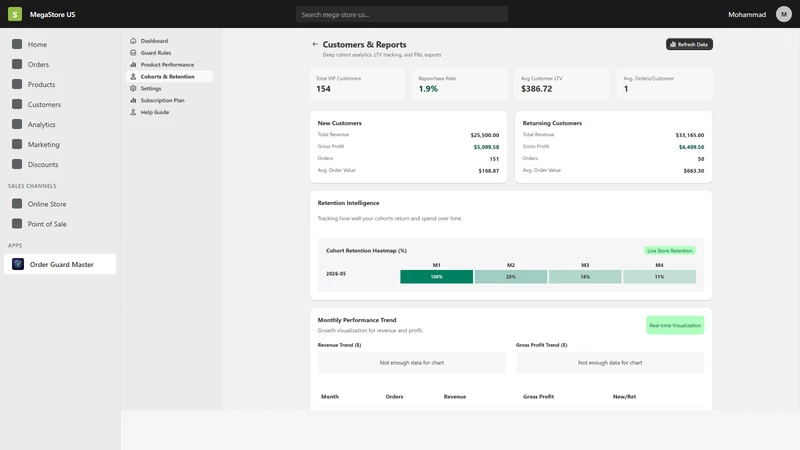
Task: Click the M3 18% heatmap cell
Action: tap(585, 277)
